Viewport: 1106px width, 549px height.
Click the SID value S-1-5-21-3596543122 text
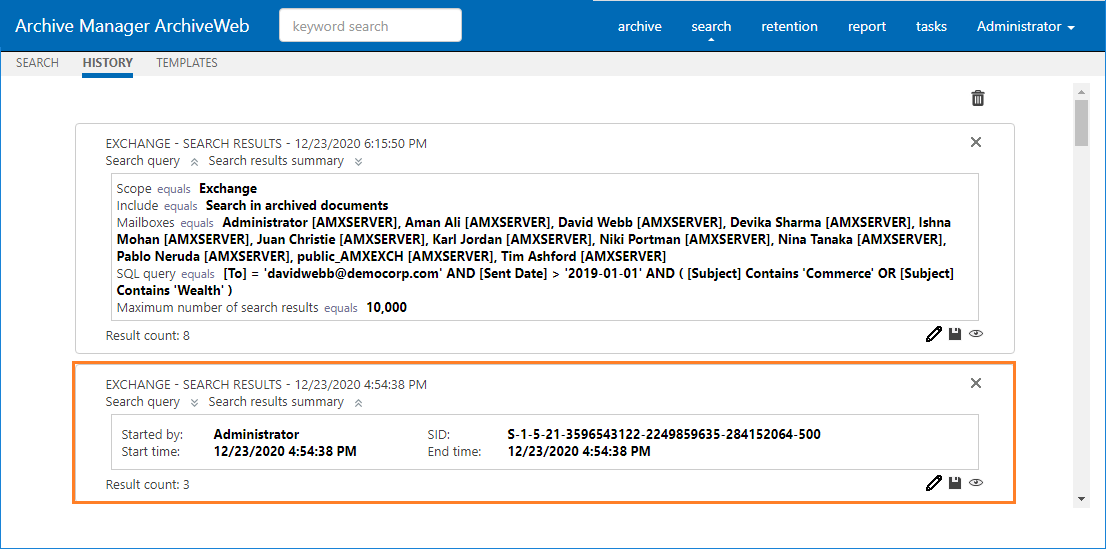(664, 434)
